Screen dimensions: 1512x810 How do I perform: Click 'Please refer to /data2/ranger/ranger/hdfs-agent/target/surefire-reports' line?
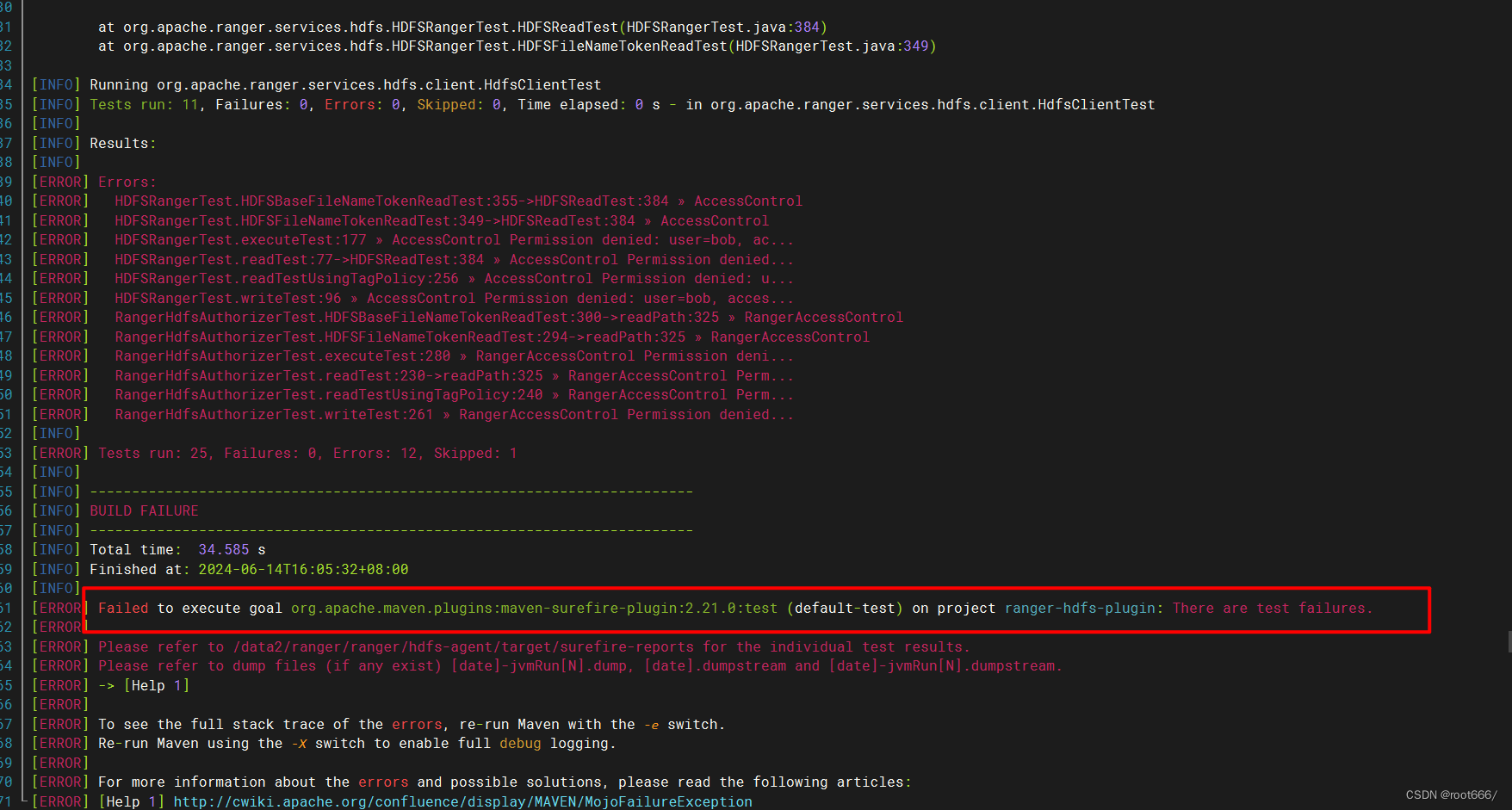[x=534, y=647]
